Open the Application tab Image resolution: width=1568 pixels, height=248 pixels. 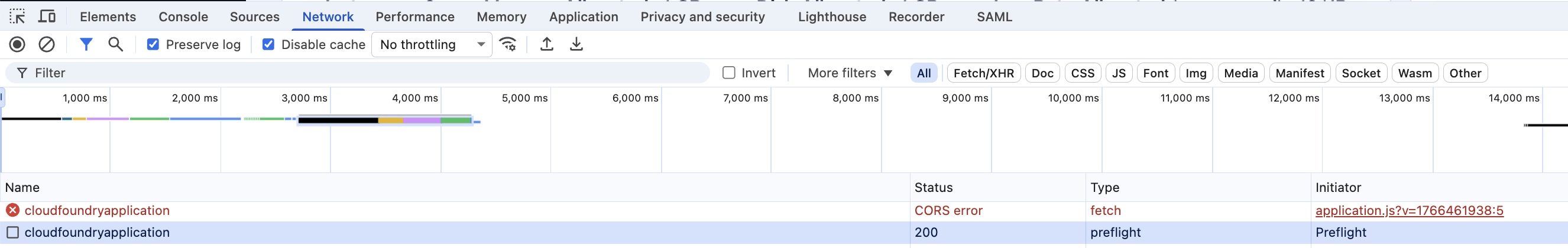click(x=583, y=17)
